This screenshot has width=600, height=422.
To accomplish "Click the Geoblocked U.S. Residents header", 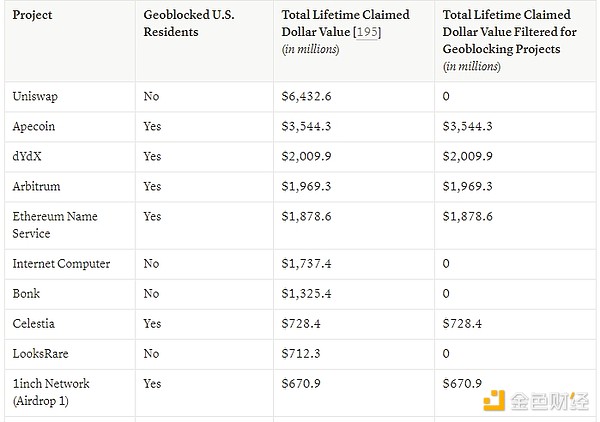I will click(x=185, y=24).
